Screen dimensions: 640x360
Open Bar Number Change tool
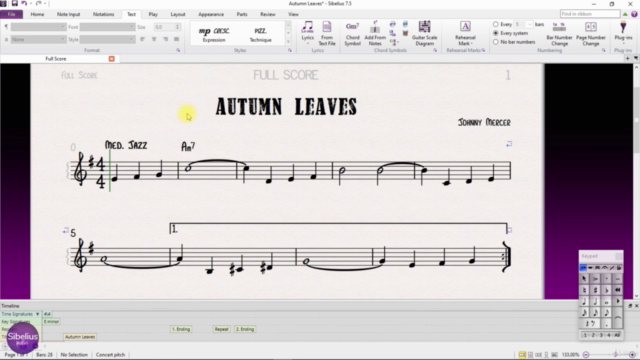[x=559, y=33]
